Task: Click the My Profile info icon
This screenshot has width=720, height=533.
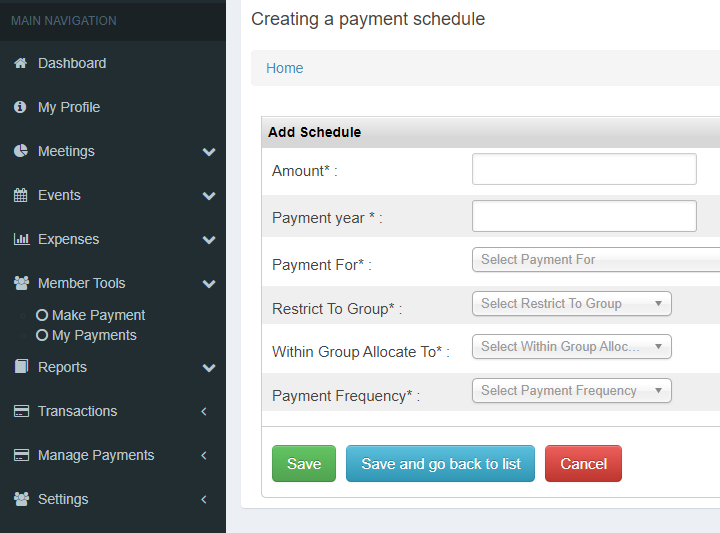Action: (x=20, y=107)
